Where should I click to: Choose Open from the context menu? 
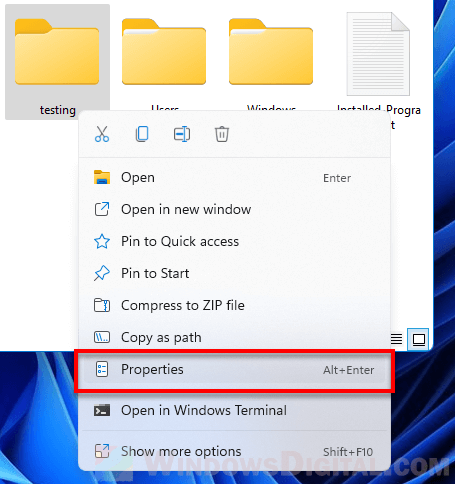coord(234,177)
